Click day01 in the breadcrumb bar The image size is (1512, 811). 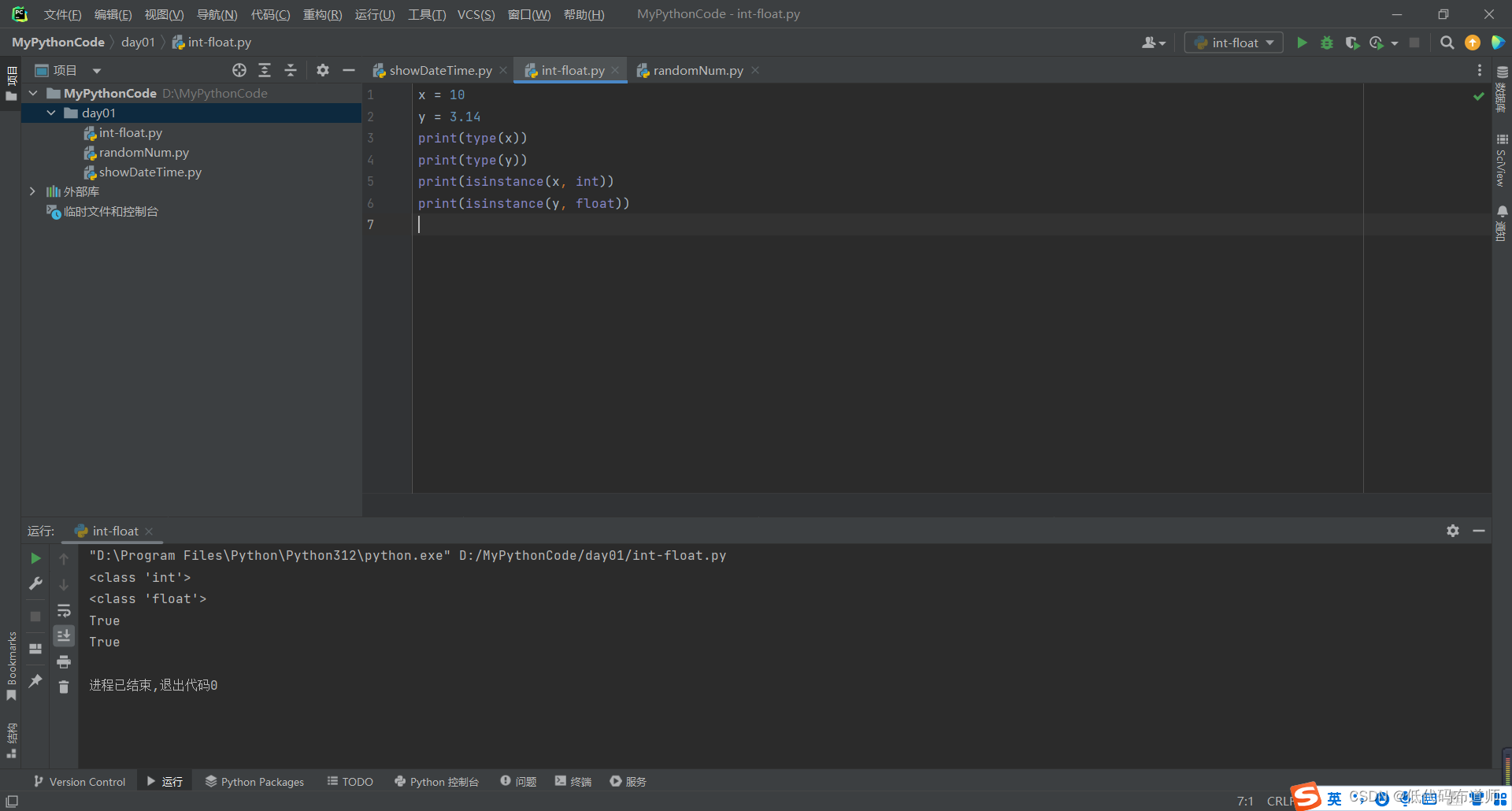(x=138, y=43)
